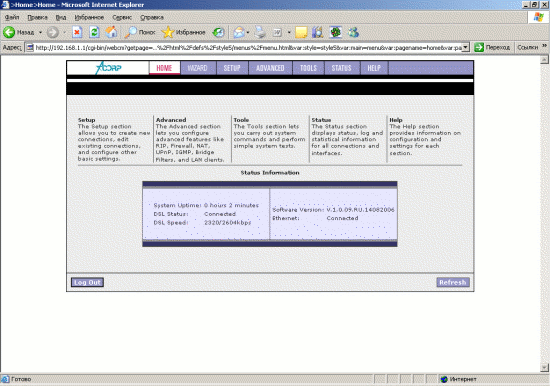The width and height of the screenshot is (550, 386).
Task: Open Mail icon dropdown arrow
Action: pos(248,33)
